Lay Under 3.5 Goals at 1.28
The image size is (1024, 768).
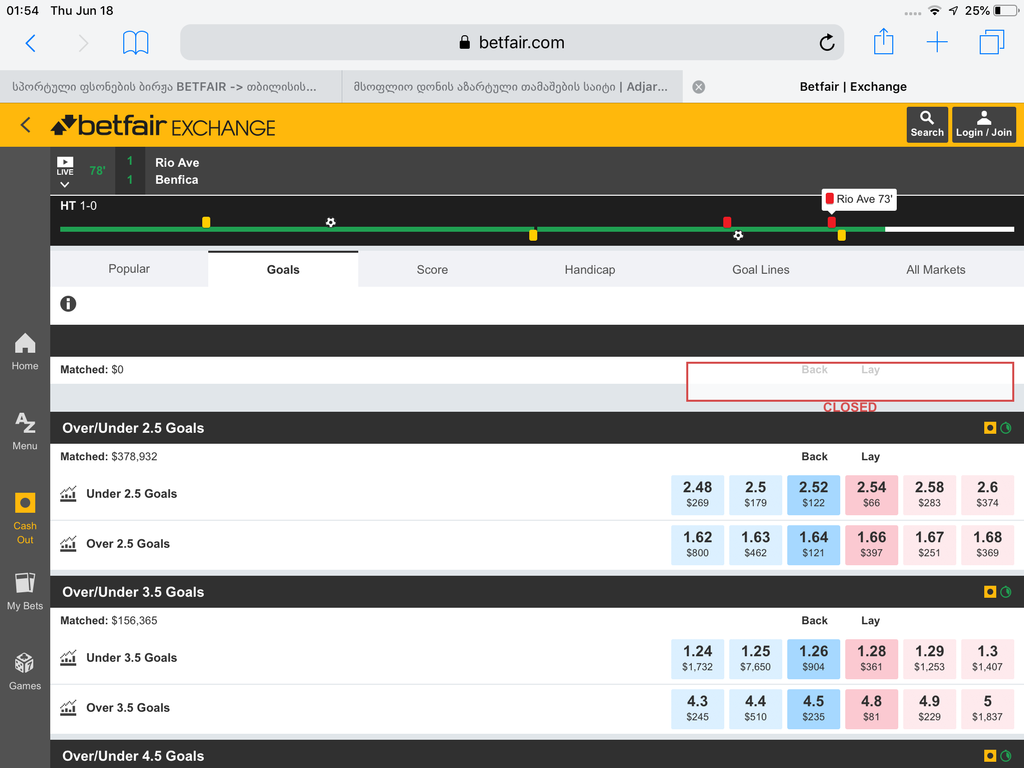tap(871, 658)
